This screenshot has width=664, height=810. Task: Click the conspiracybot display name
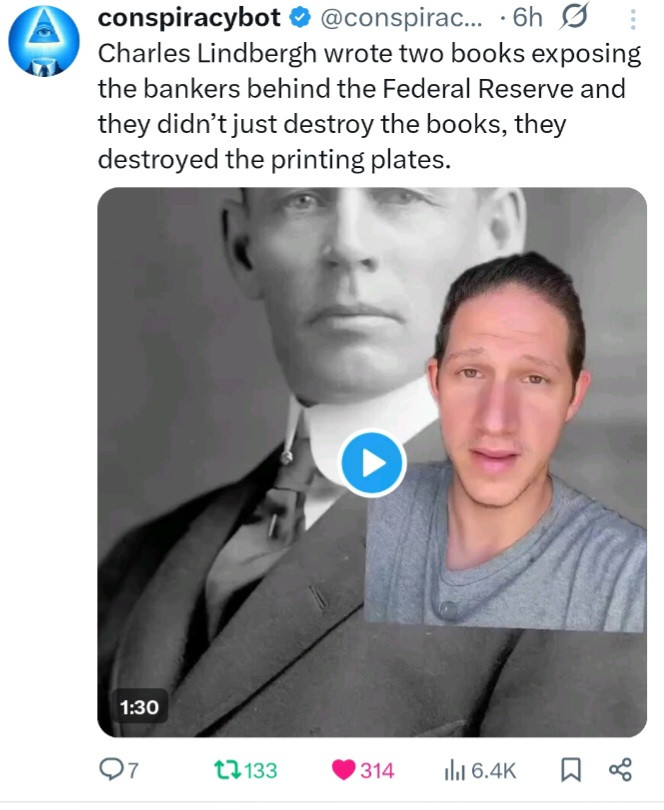(x=189, y=18)
